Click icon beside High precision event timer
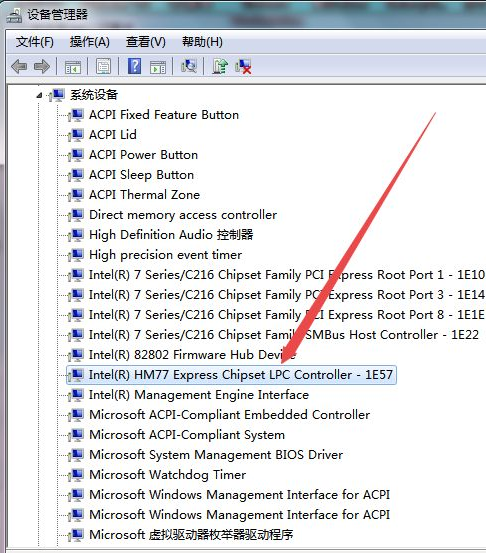The height and width of the screenshot is (553, 486). coord(76,255)
